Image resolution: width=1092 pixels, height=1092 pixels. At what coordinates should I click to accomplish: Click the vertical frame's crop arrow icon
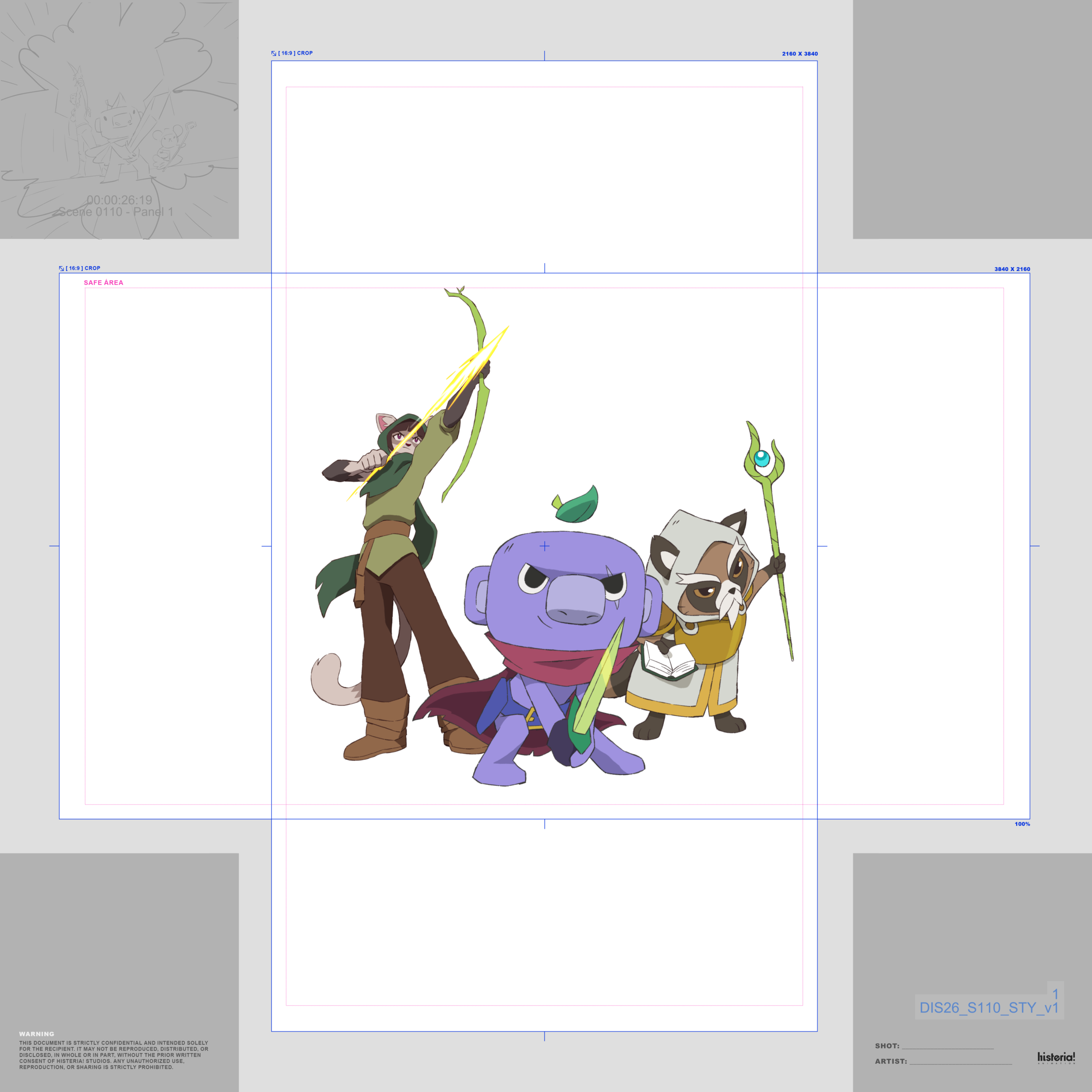point(273,53)
